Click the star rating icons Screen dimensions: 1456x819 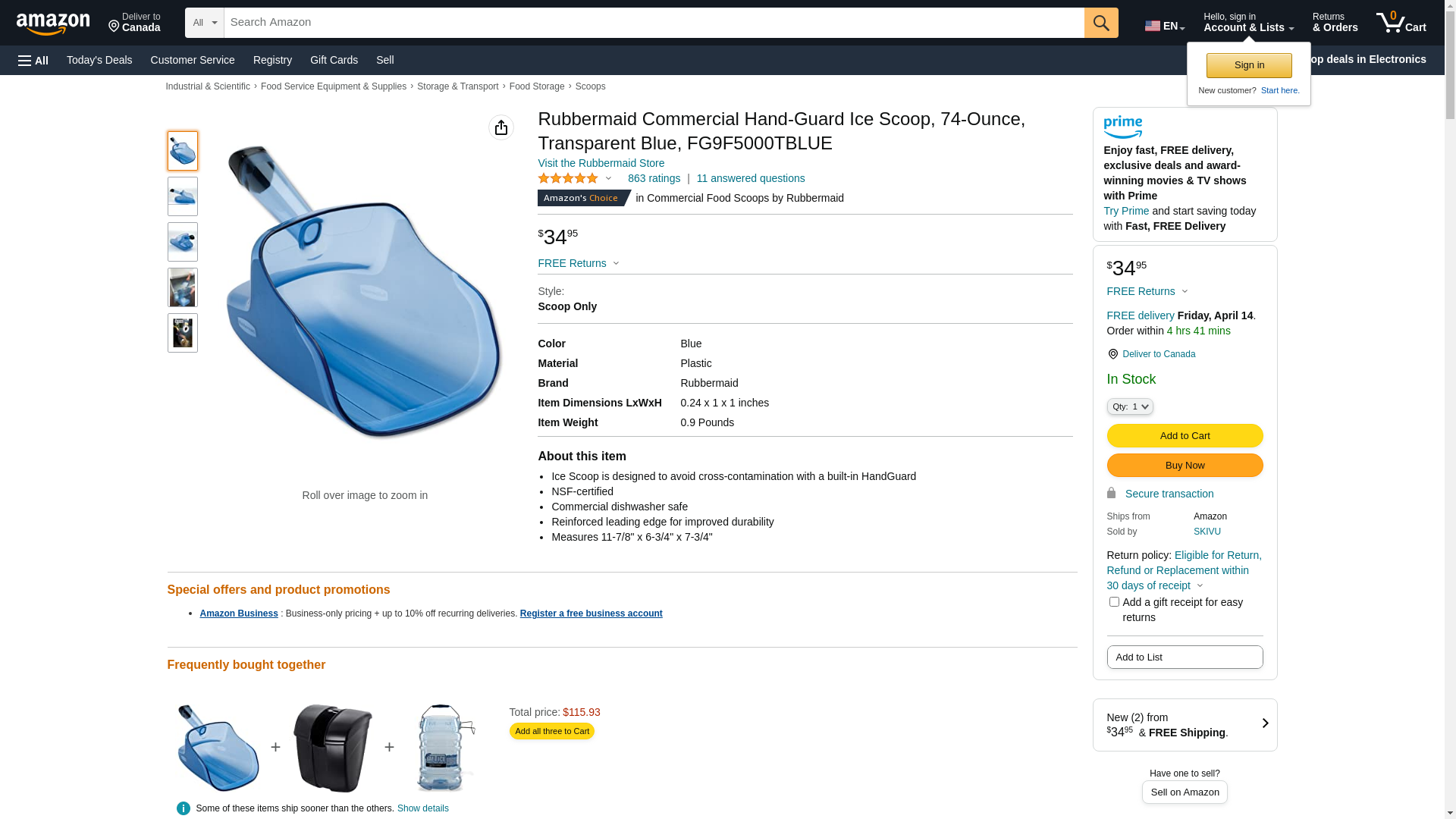[568, 179]
